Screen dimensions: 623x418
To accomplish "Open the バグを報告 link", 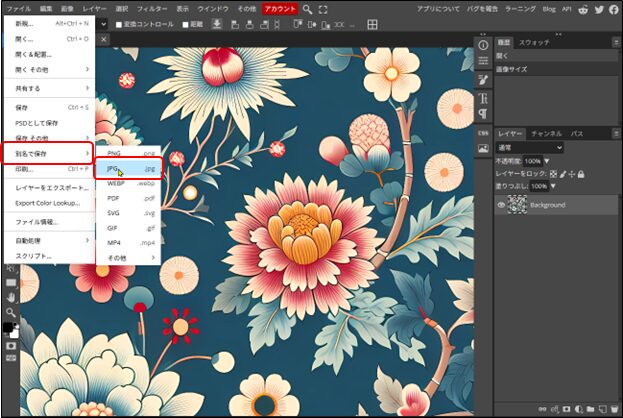I will [482, 9].
